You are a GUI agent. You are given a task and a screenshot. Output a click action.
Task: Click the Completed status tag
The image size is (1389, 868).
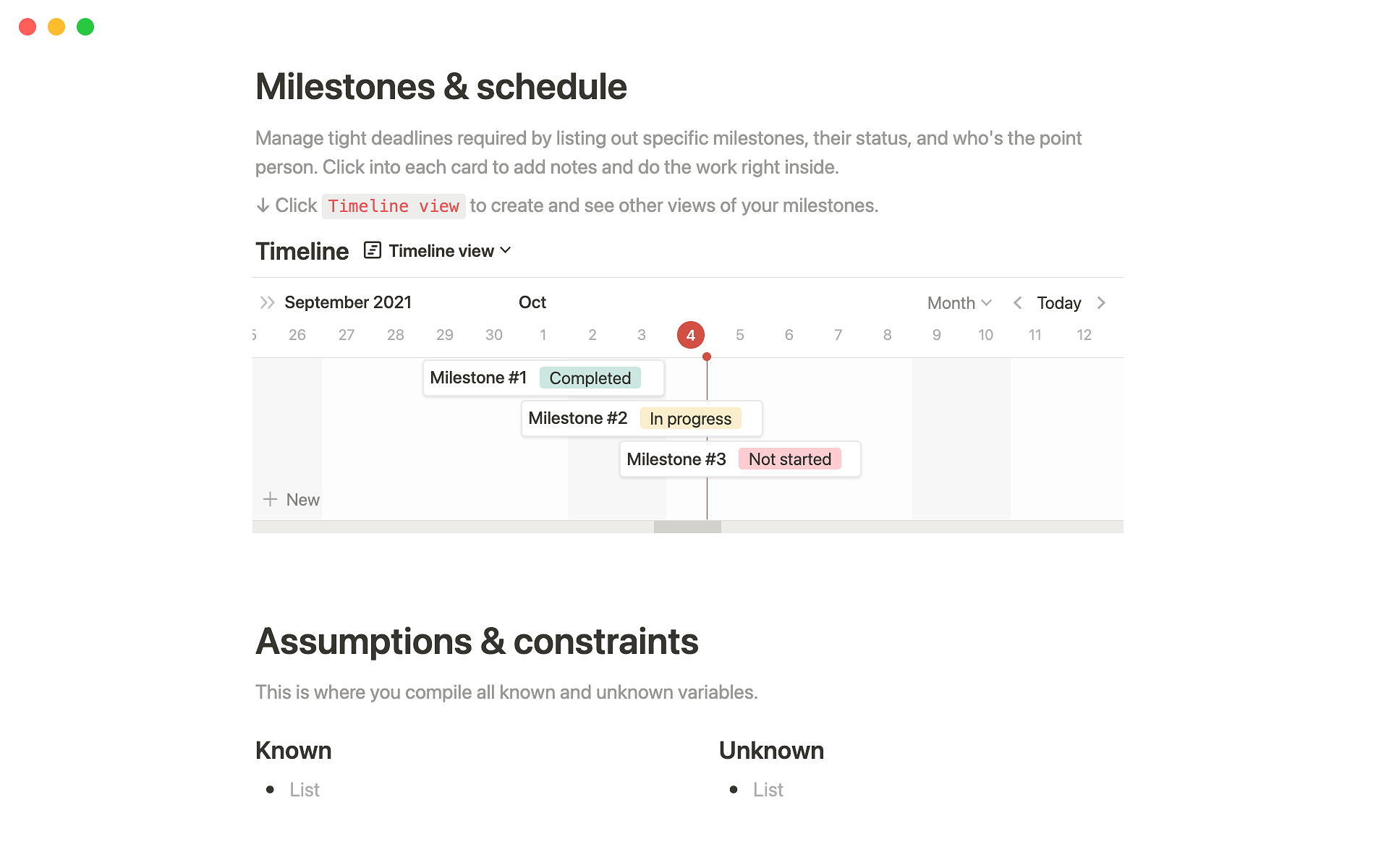pyautogui.click(x=590, y=377)
